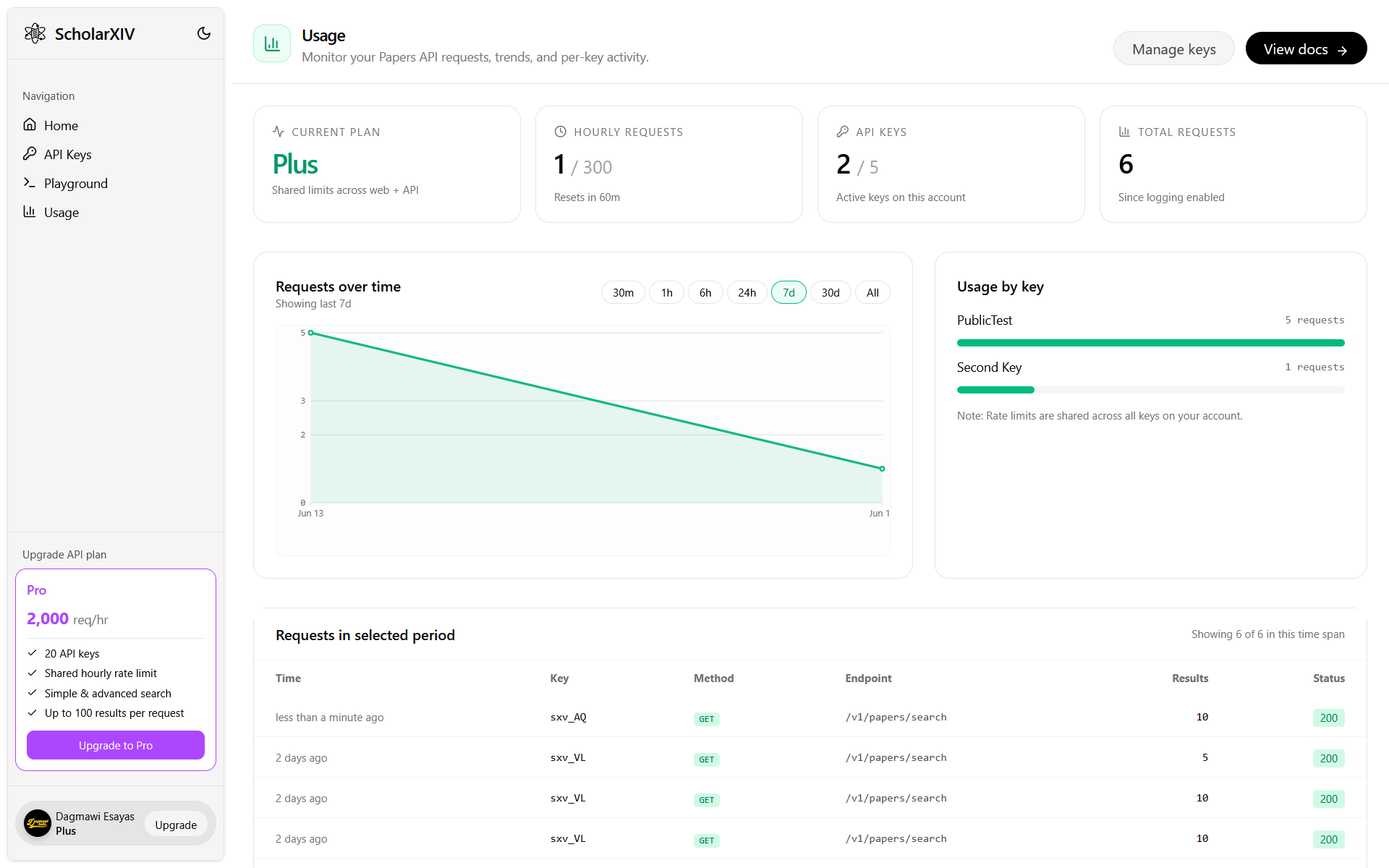Click the Playground terminal icon in the sidebar
Viewport: 1389px width, 868px height.
coord(30,182)
